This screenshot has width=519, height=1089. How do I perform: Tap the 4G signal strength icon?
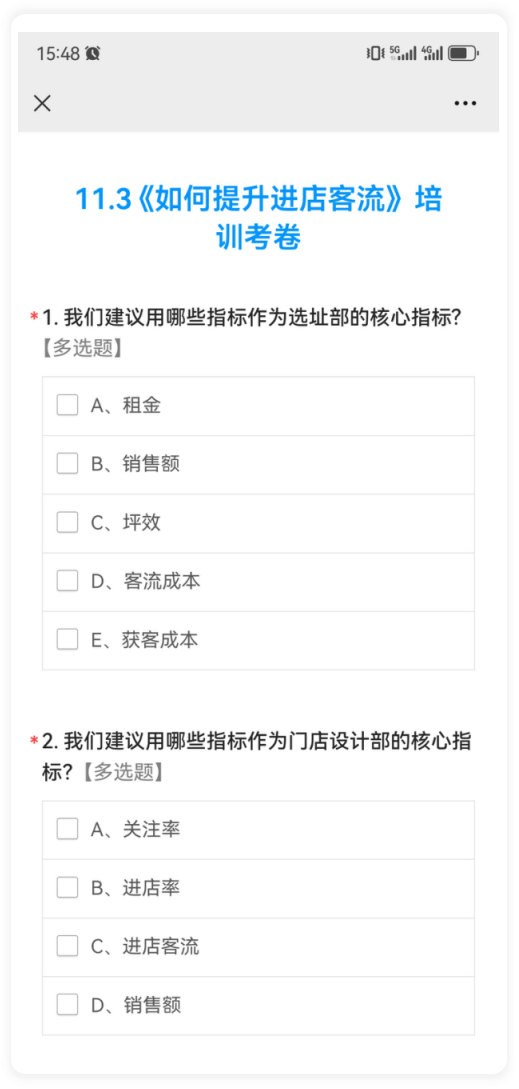coord(432,53)
